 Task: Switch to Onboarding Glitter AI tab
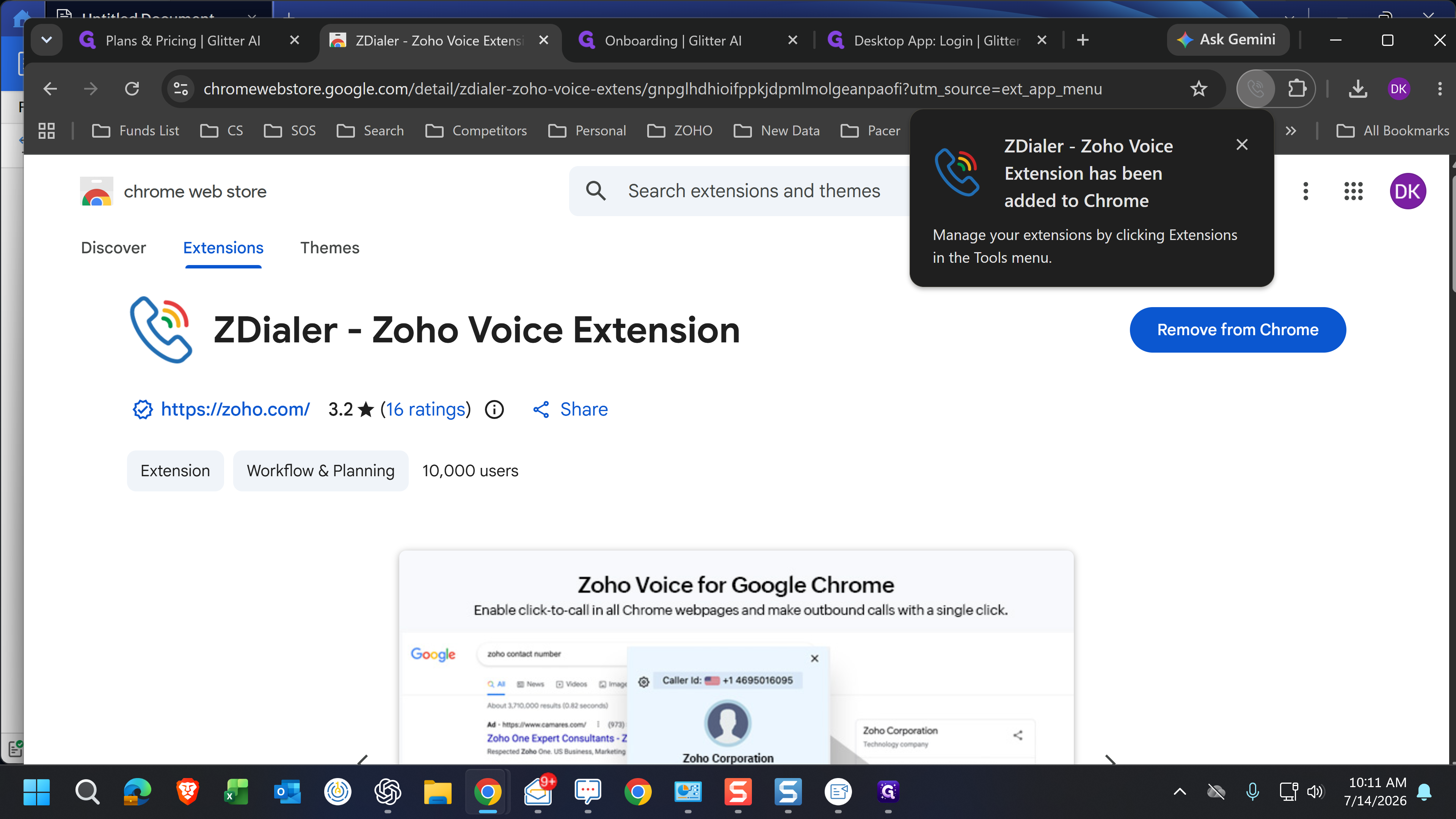(673, 41)
